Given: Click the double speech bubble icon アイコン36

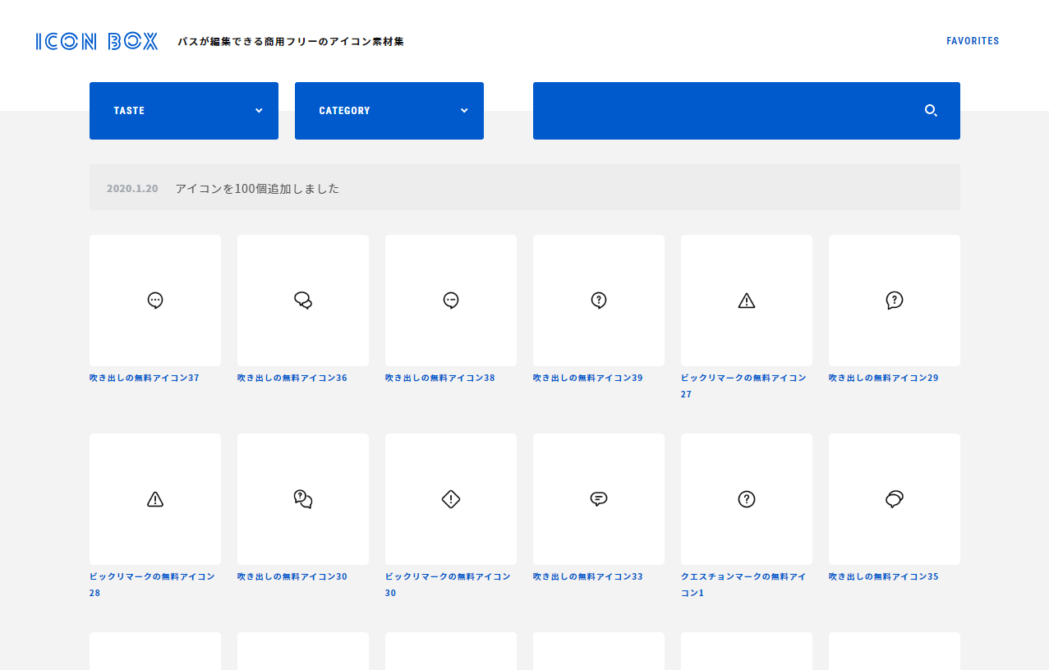Looking at the screenshot, I should click(x=302, y=300).
